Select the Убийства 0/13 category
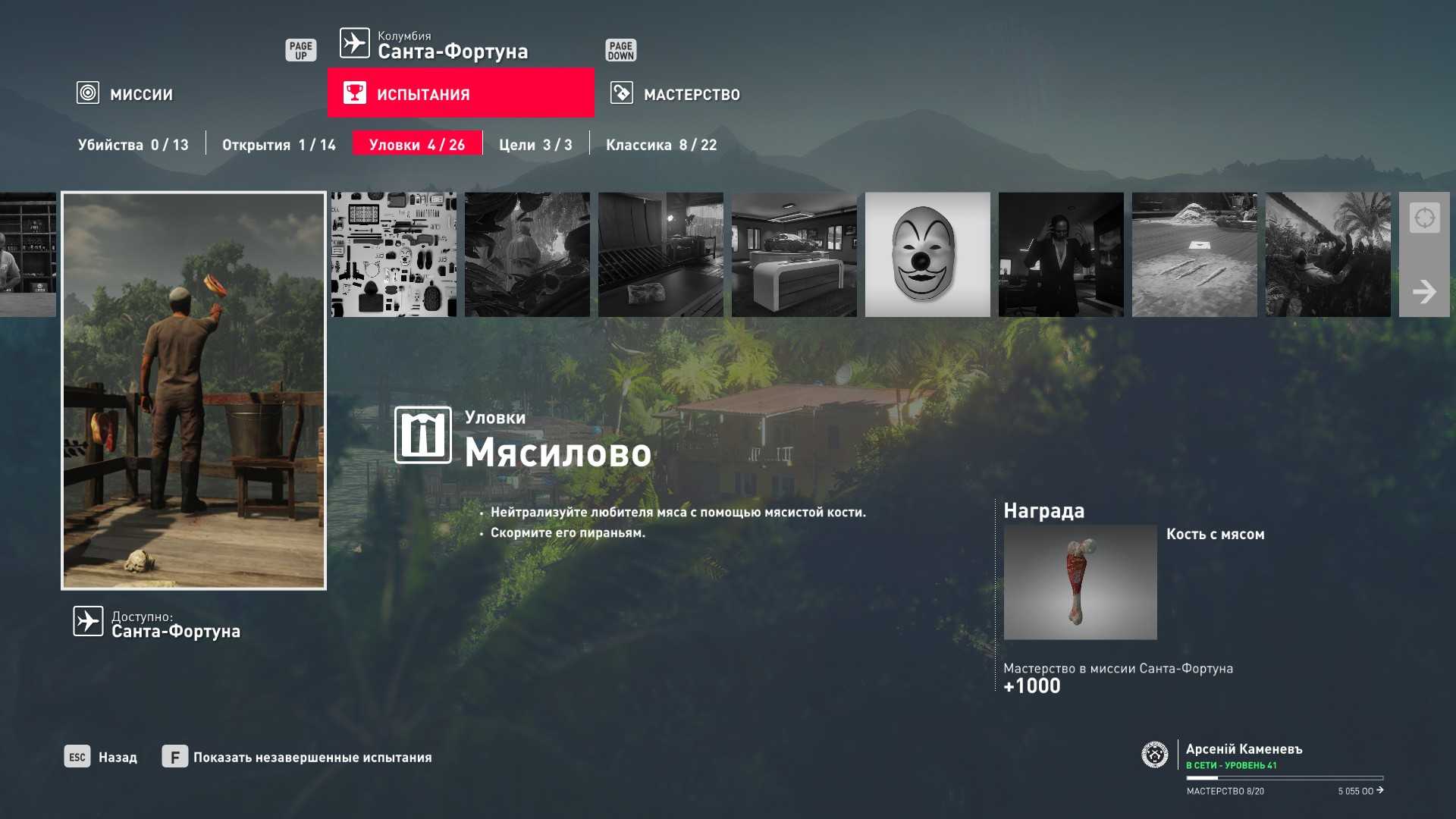The height and width of the screenshot is (819, 1456). pyautogui.click(x=133, y=145)
